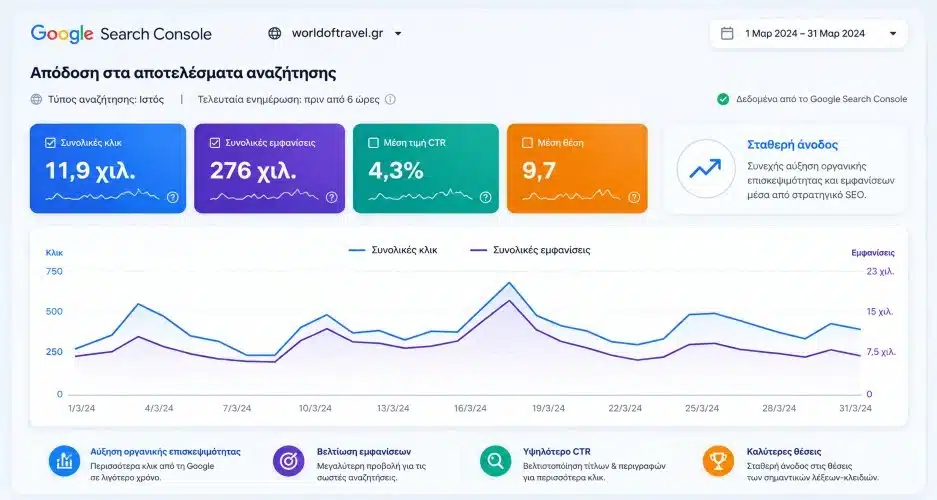Image resolution: width=937 pixels, height=500 pixels.
Task: Click the green checkmark data source icon
Action: 723,99
